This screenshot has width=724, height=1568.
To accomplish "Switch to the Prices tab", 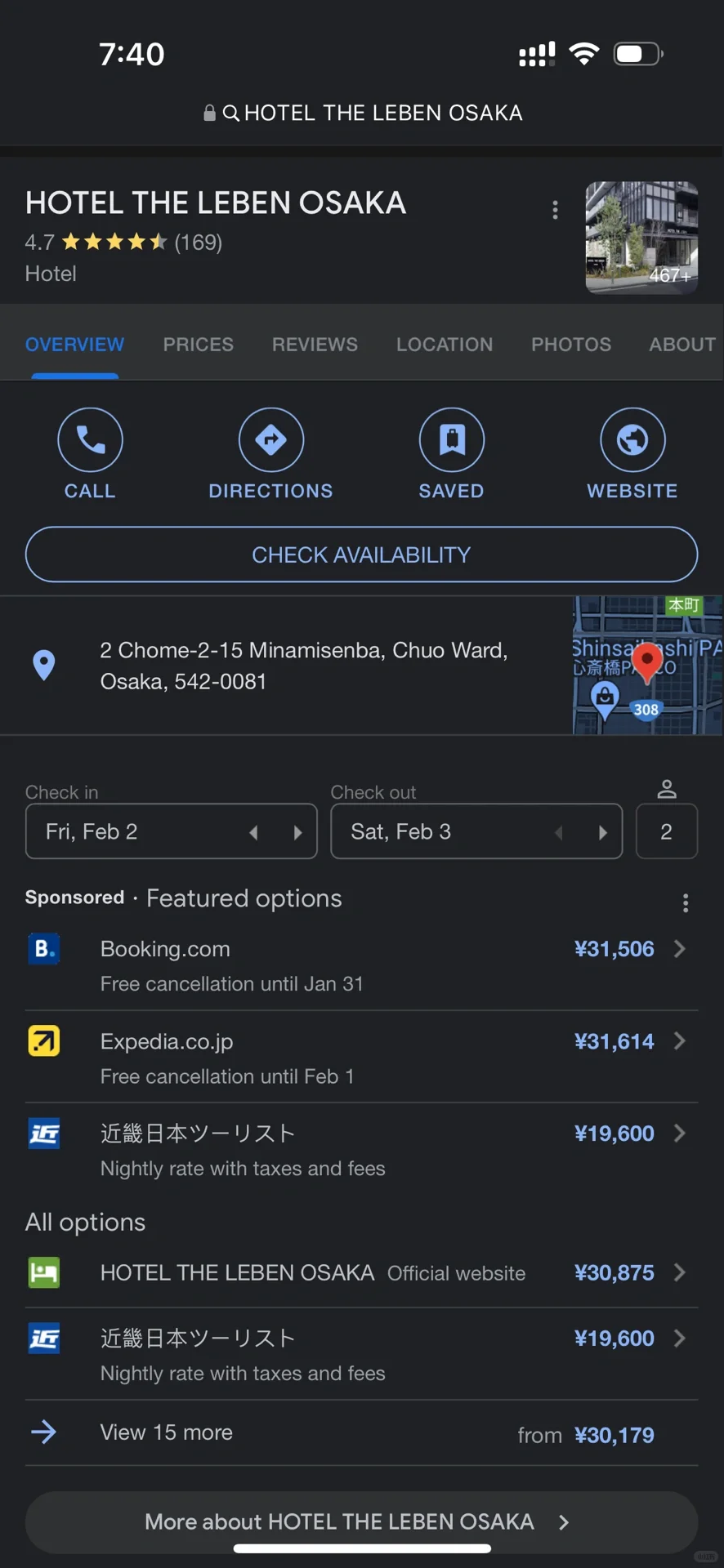I will point(199,345).
